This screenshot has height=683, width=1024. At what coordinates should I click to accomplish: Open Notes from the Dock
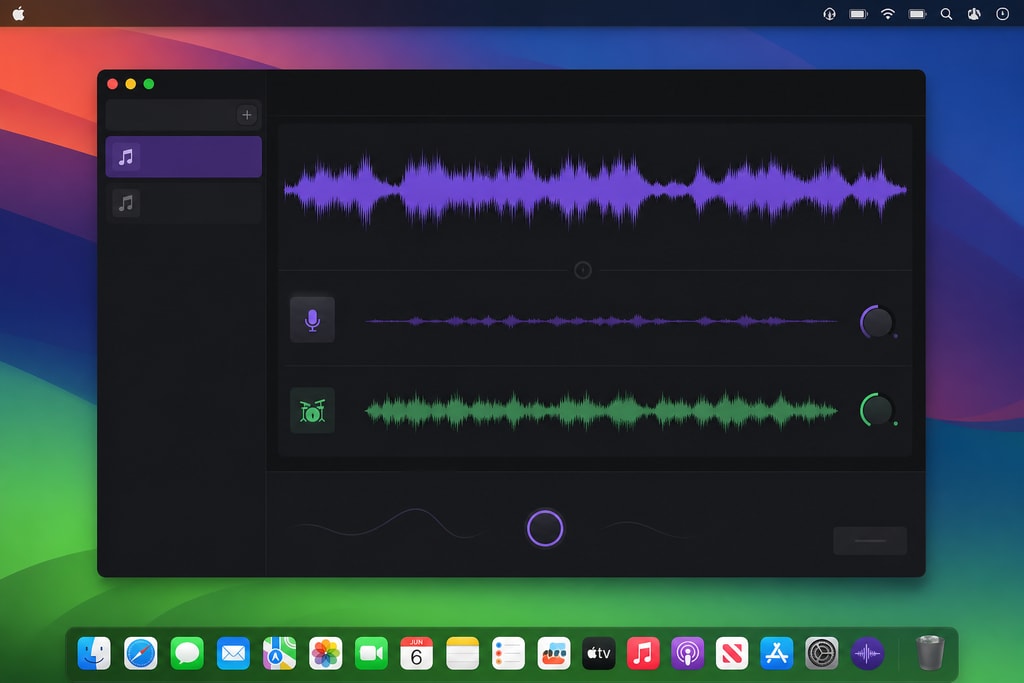462,653
